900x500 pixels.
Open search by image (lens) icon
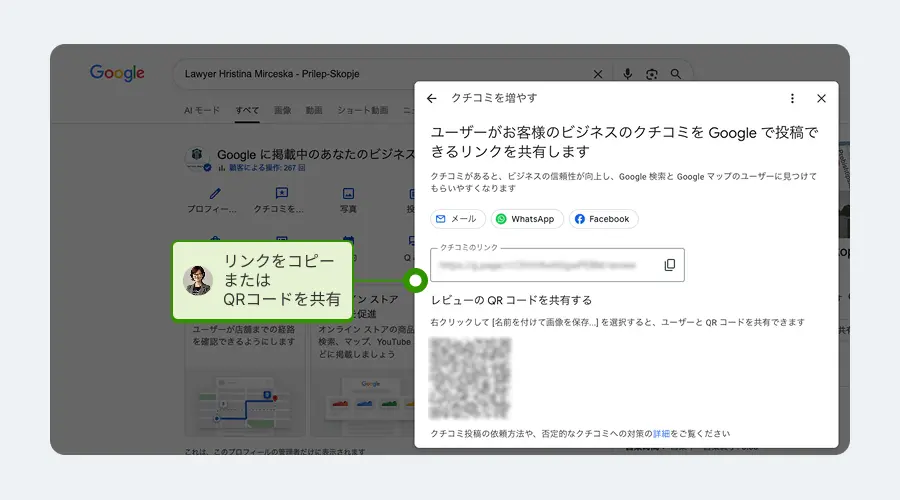click(651, 74)
